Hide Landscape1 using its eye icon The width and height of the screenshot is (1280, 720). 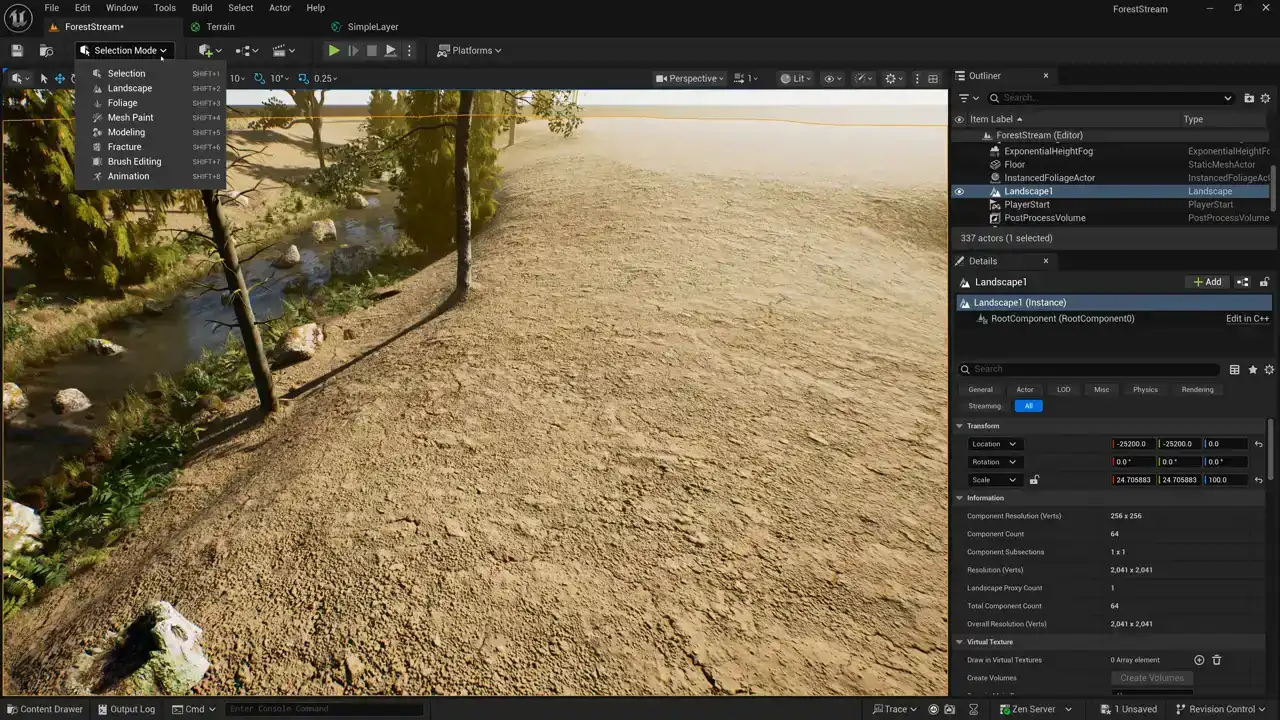959,192
